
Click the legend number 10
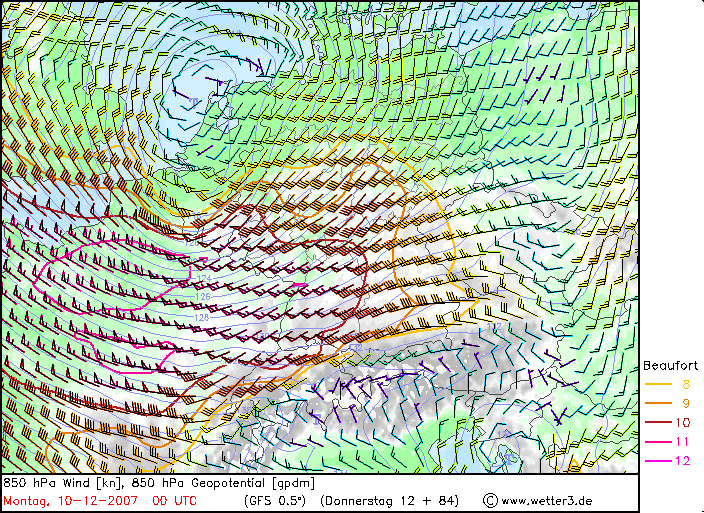[682, 422]
